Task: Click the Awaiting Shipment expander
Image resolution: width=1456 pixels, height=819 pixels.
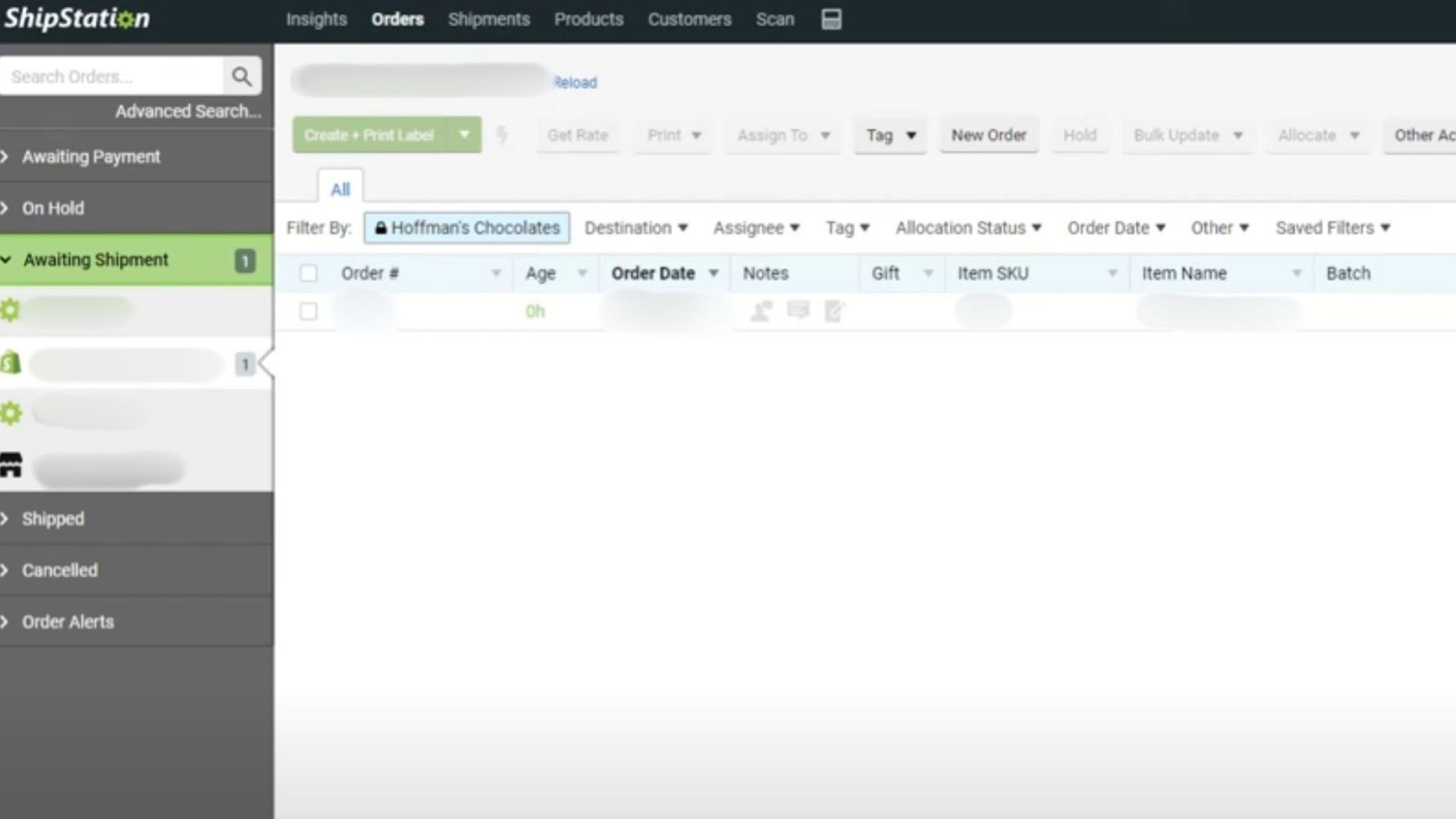Action: [8, 259]
